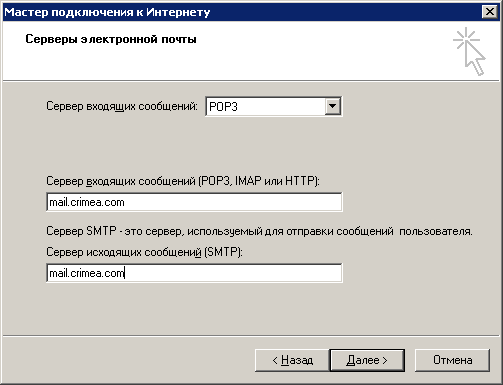Click the label mentioning POP3, IMAP или HTTP

pos(183,181)
